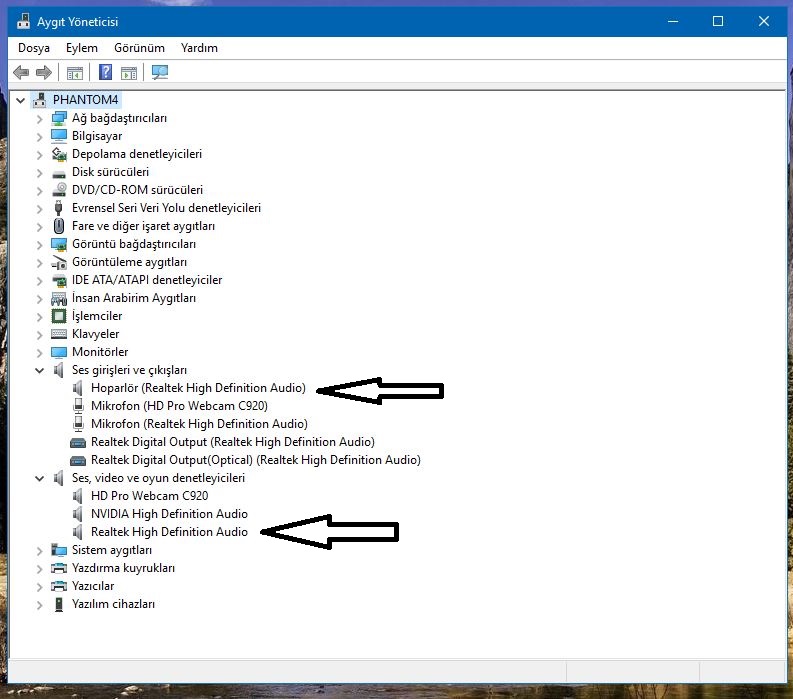The image size is (793, 699).
Task: Expand the Monitörler category
Action: tap(39, 353)
